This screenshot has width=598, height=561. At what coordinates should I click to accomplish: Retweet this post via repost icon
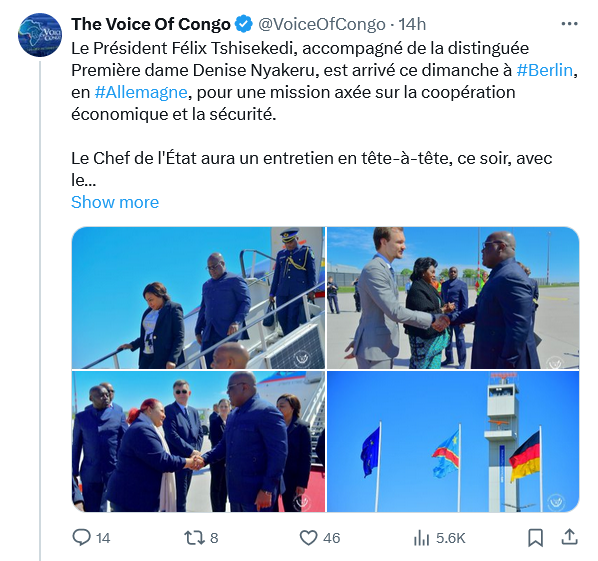192,538
